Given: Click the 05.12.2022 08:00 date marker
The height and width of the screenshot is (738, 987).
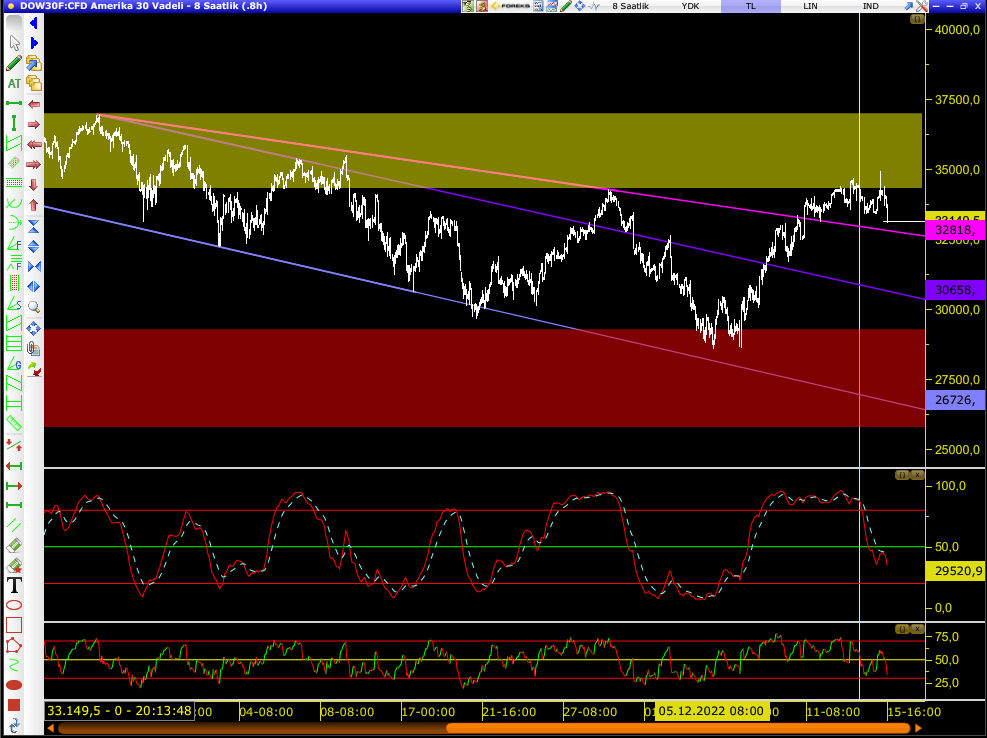Looking at the screenshot, I should 711,711.
